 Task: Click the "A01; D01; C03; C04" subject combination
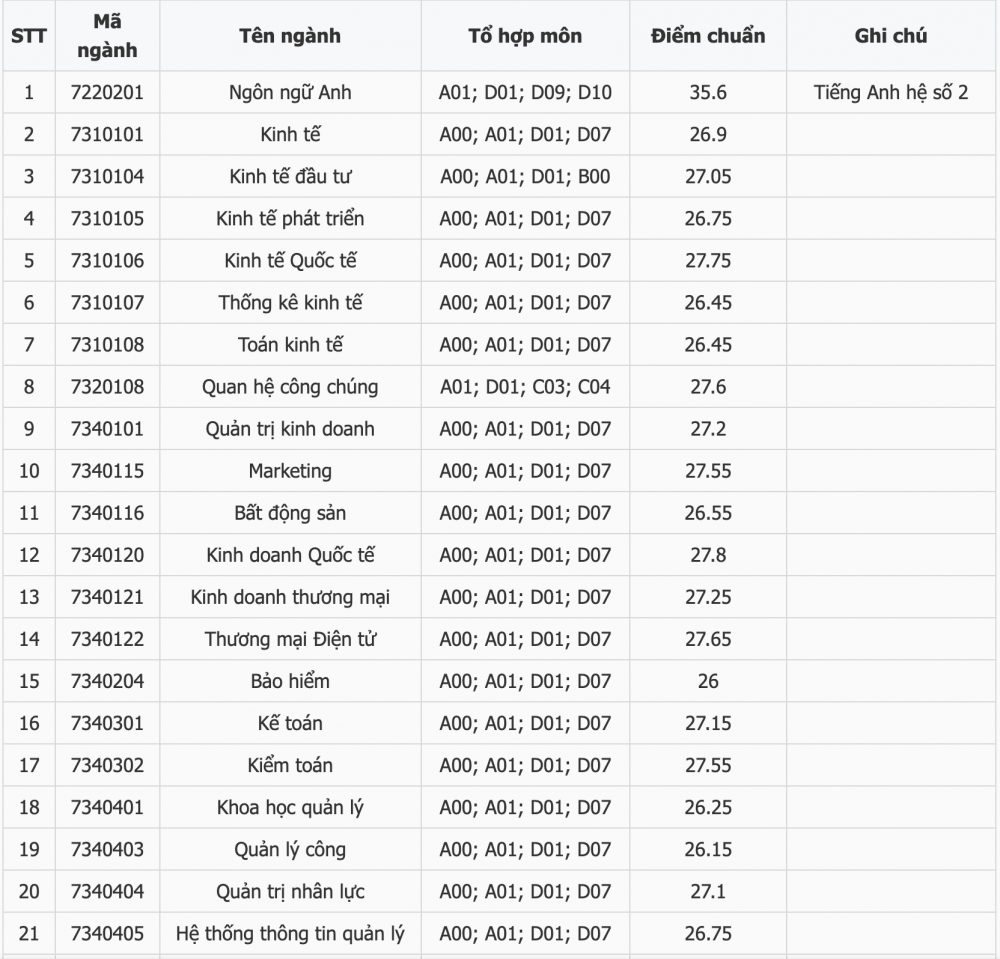525,387
